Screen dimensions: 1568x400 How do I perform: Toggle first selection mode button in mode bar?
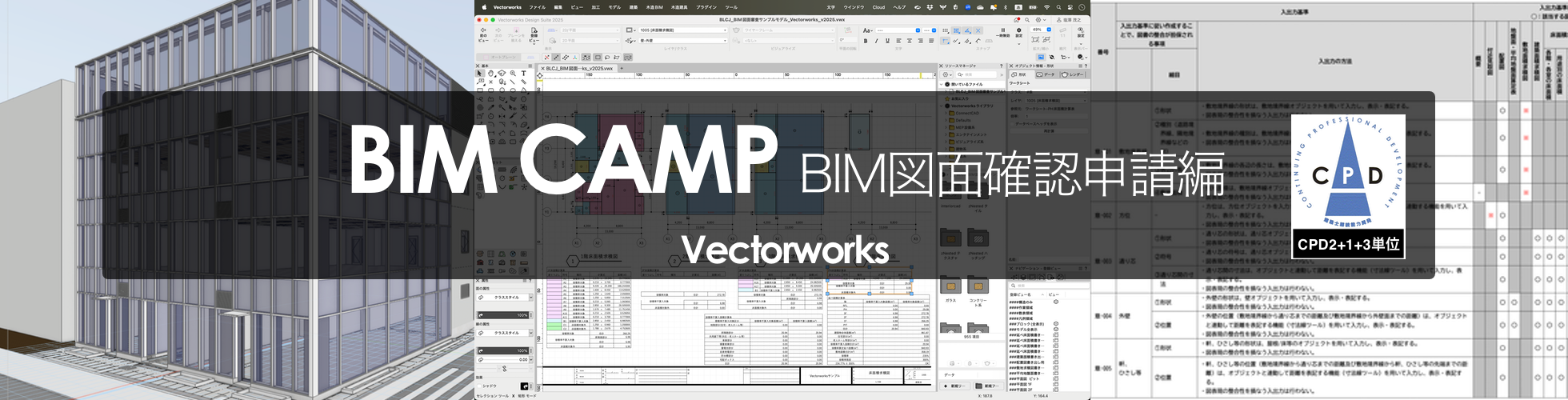pos(546,58)
